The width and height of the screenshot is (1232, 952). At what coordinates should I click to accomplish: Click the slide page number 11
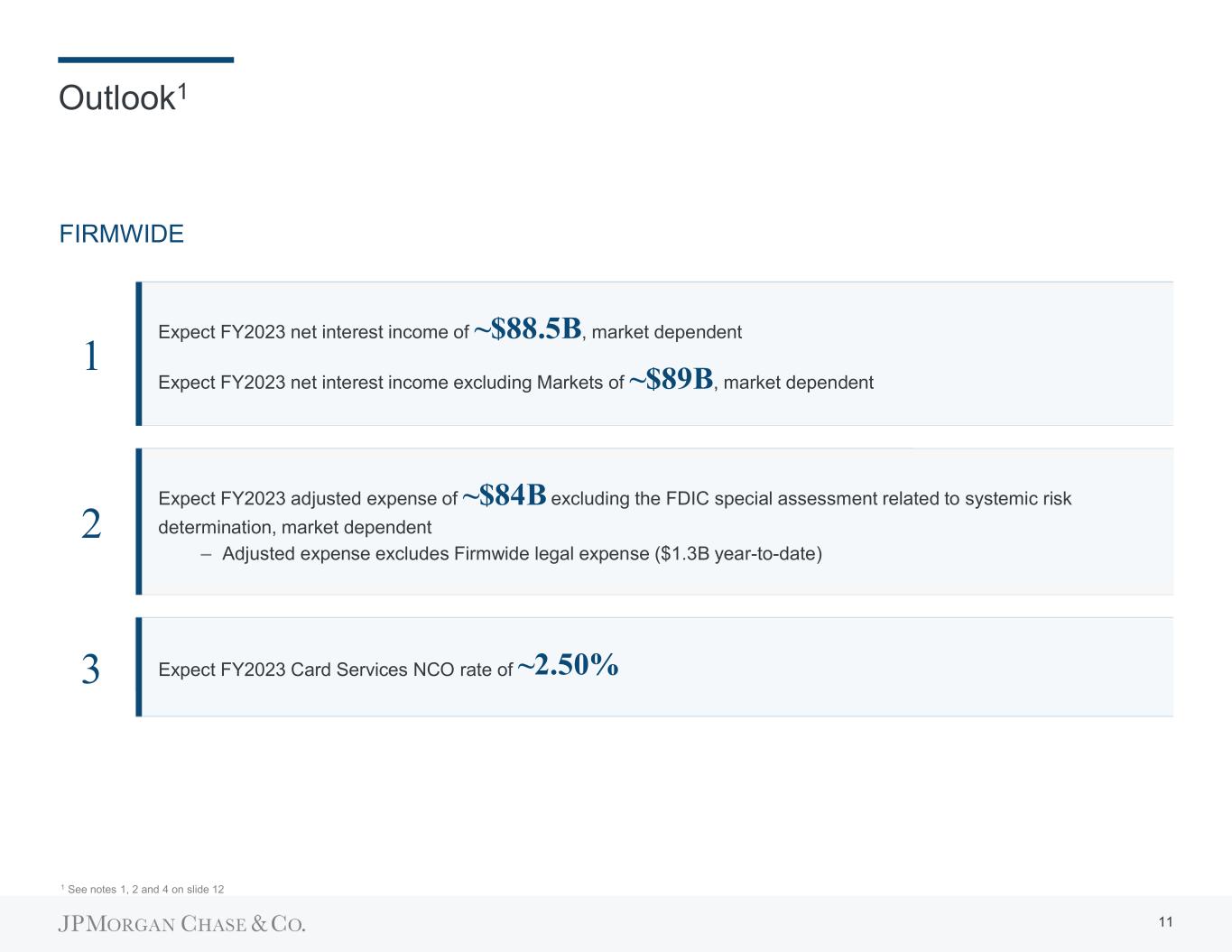tap(1164, 921)
